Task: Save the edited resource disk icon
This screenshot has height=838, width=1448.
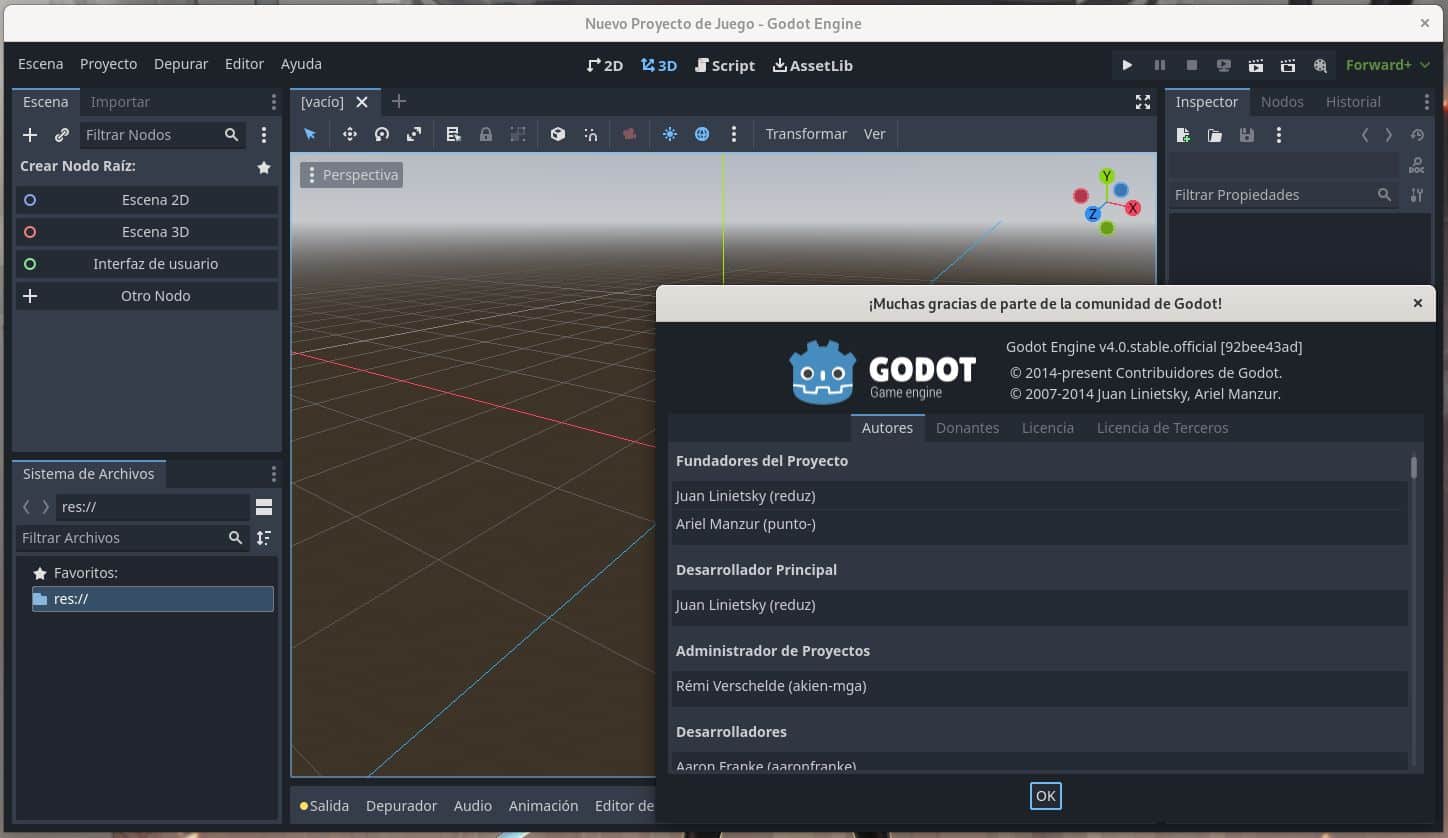Action: [x=1247, y=135]
